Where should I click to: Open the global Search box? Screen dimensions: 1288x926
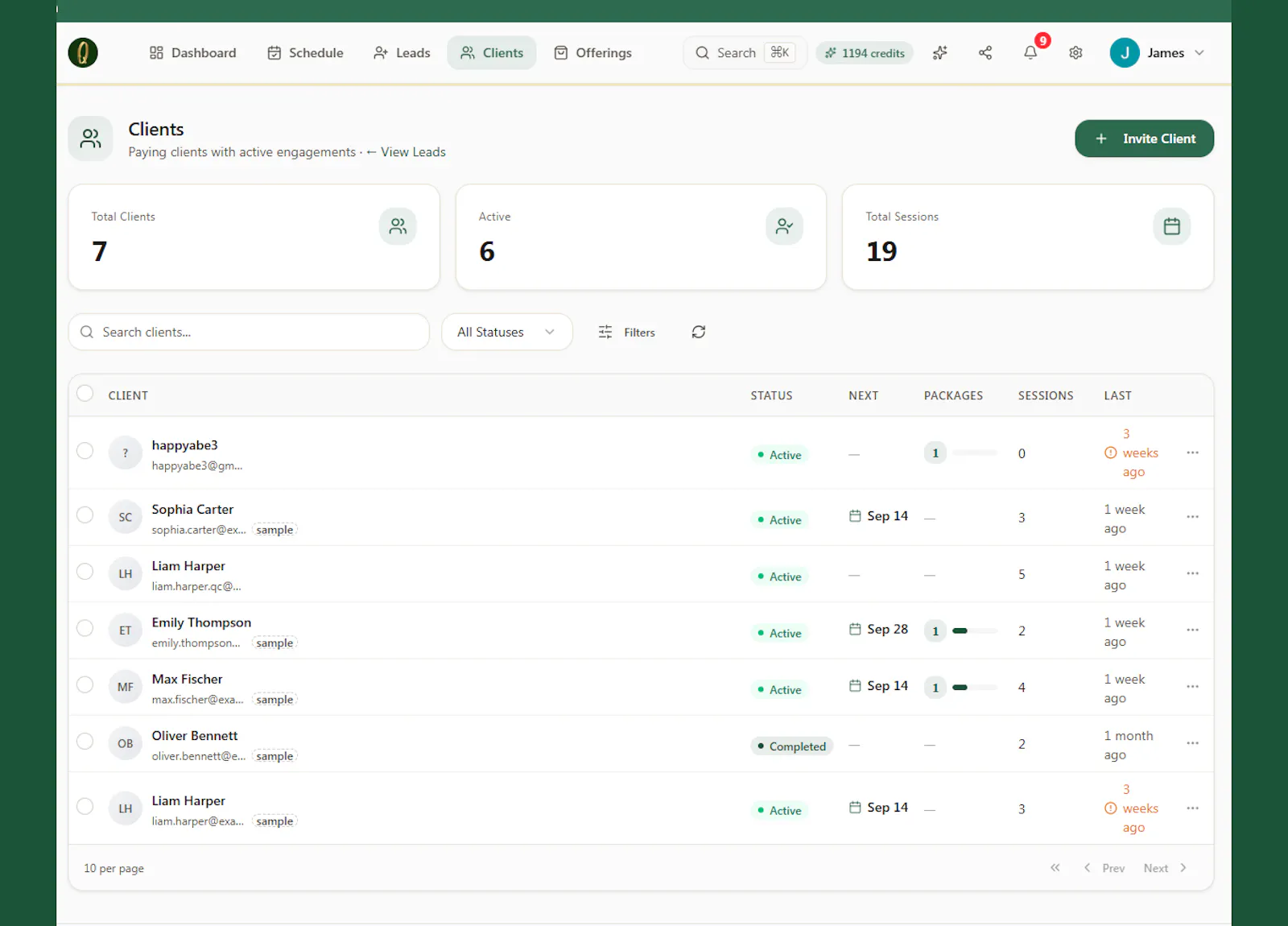pyautogui.click(x=745, y=53)
